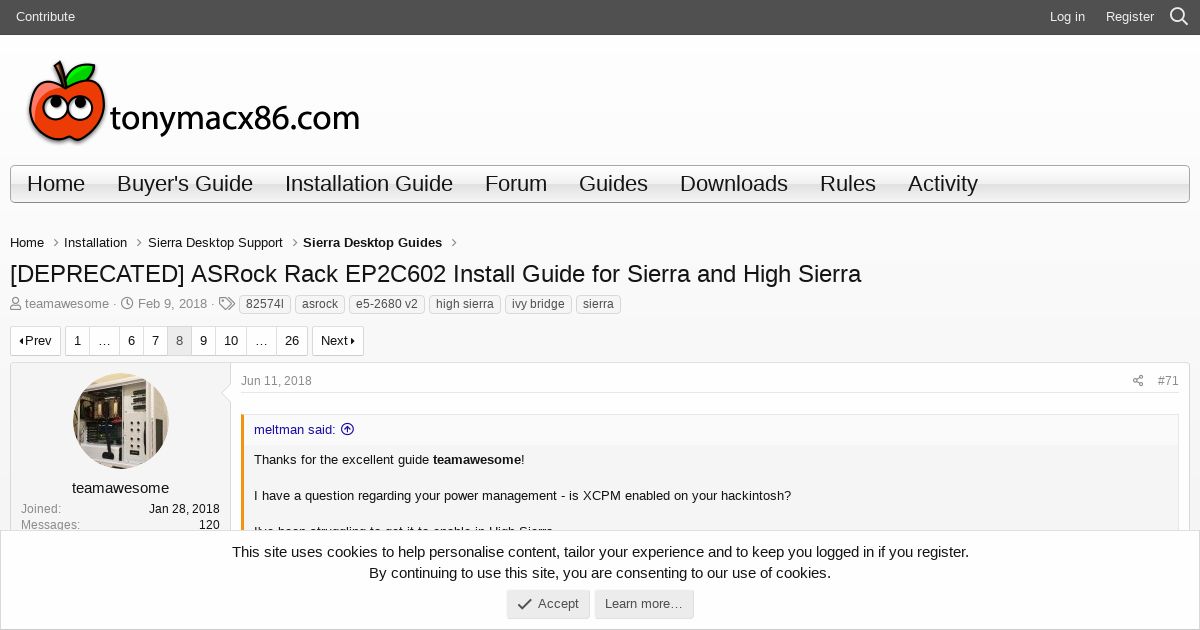The height and width of the screenshot is (630, 1200).
Task: Select the asrock tag
Action: (x=320, y=304)
